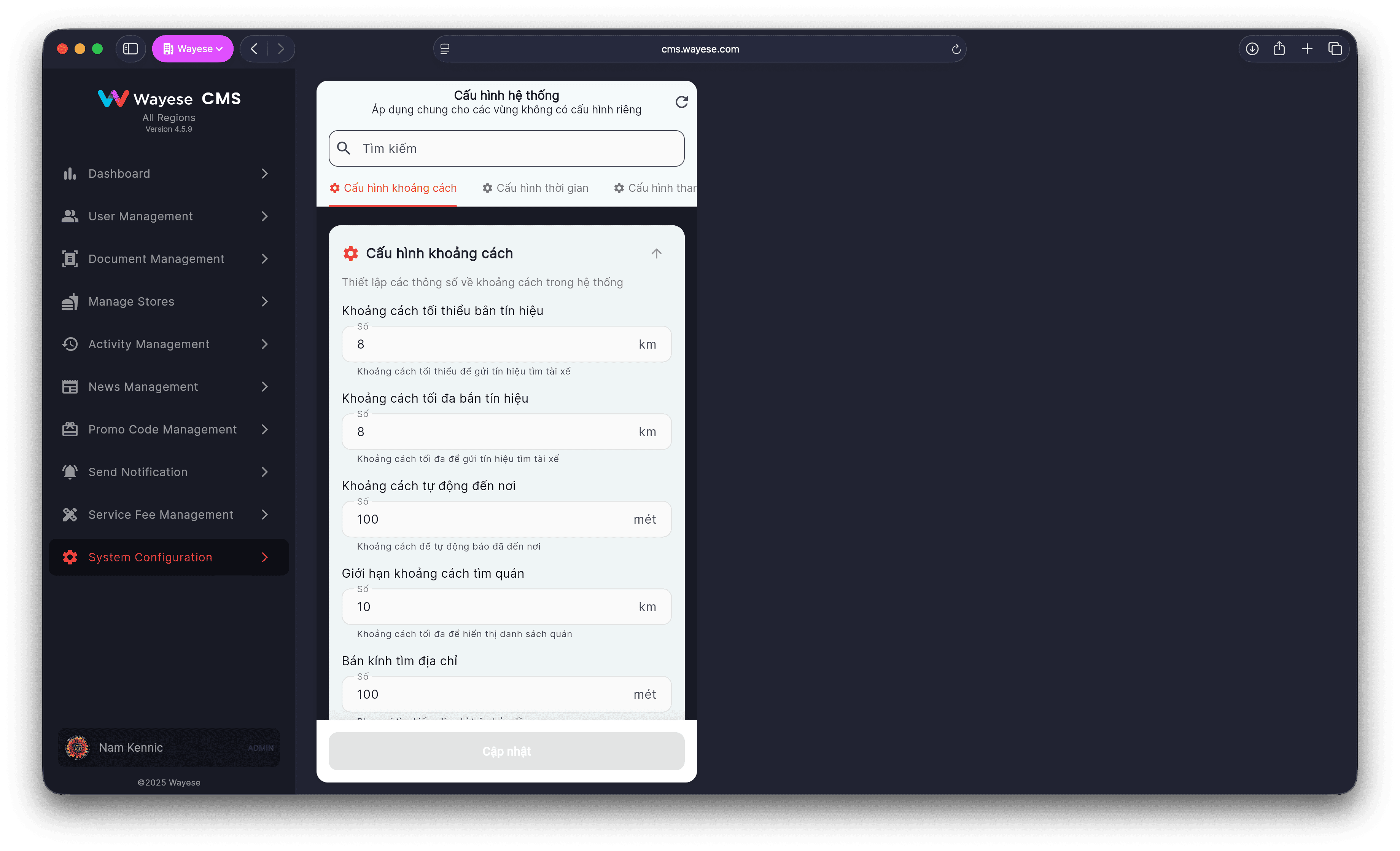Click the Cập nhật button
Viewport: 1400px width, 851px height.
pyautogui.click(x=506, y=752)
